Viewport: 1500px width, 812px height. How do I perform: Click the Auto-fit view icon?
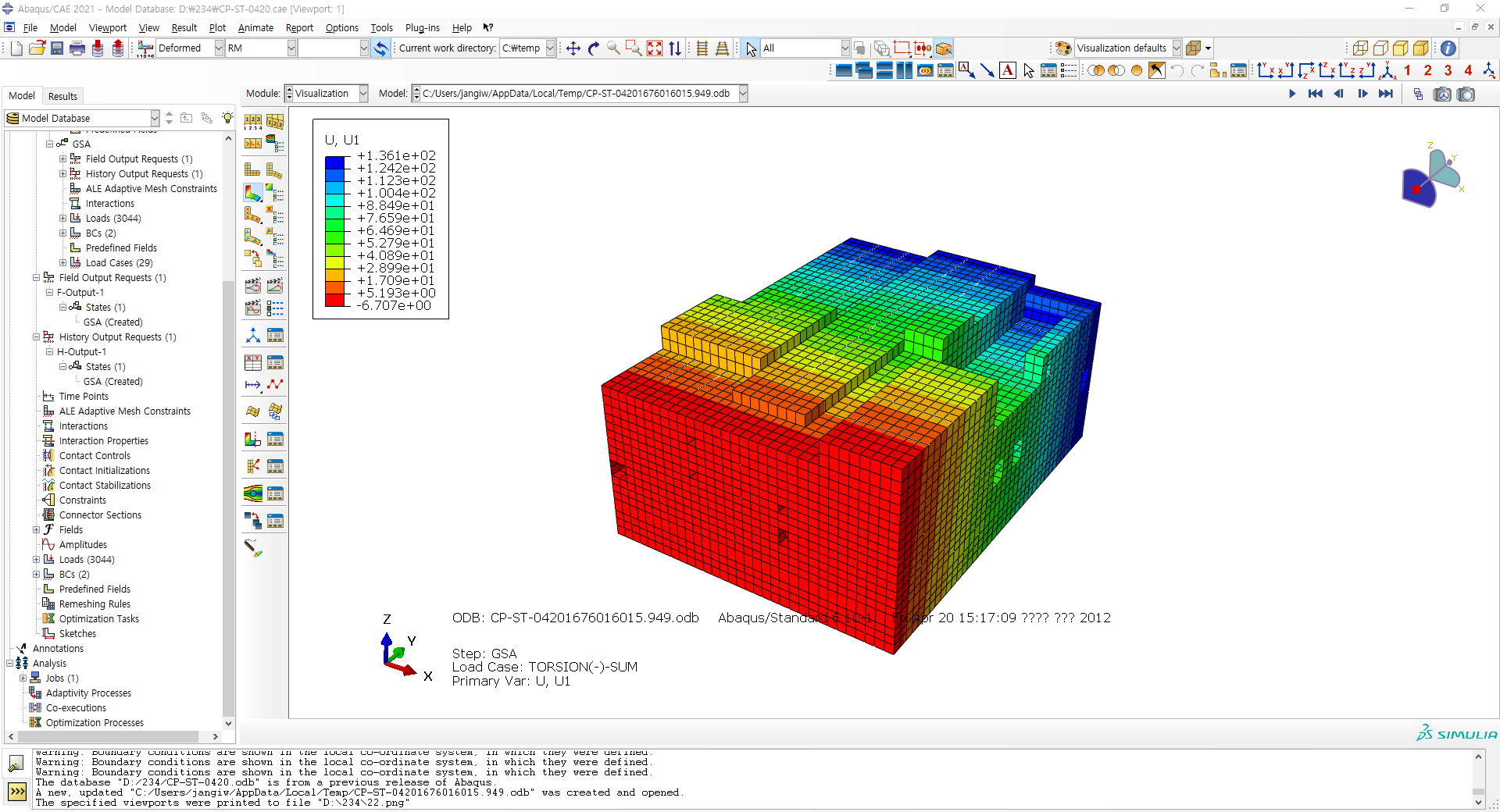(x=655, y=48)
